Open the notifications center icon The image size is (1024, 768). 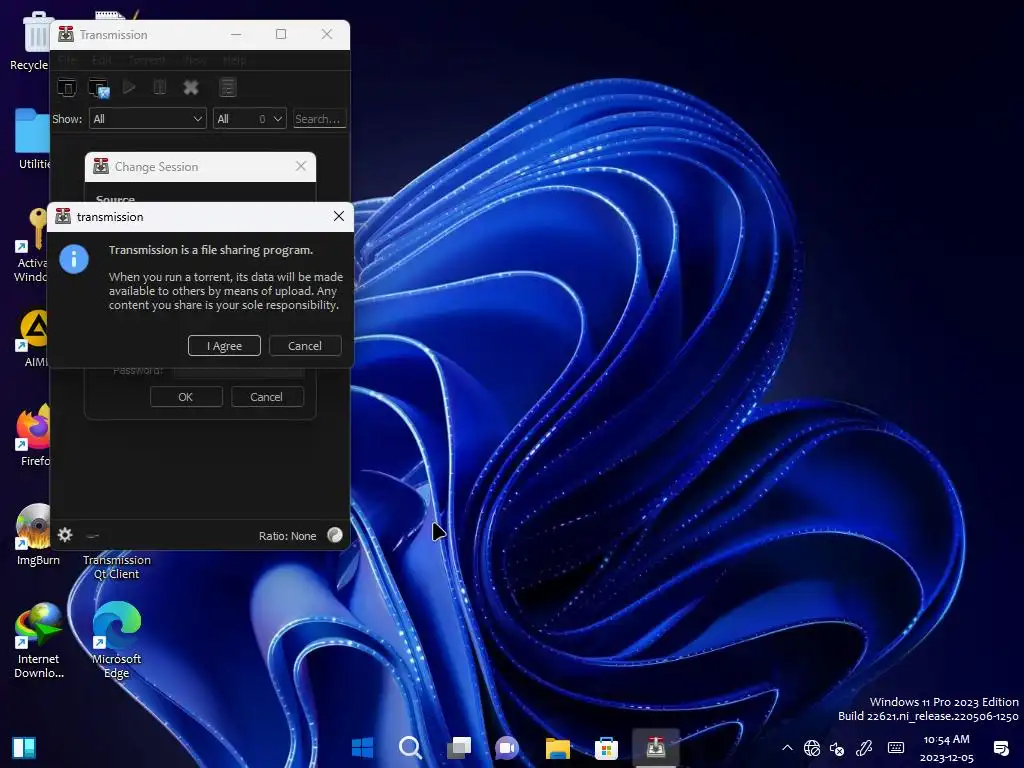(x=1000, y=748)
